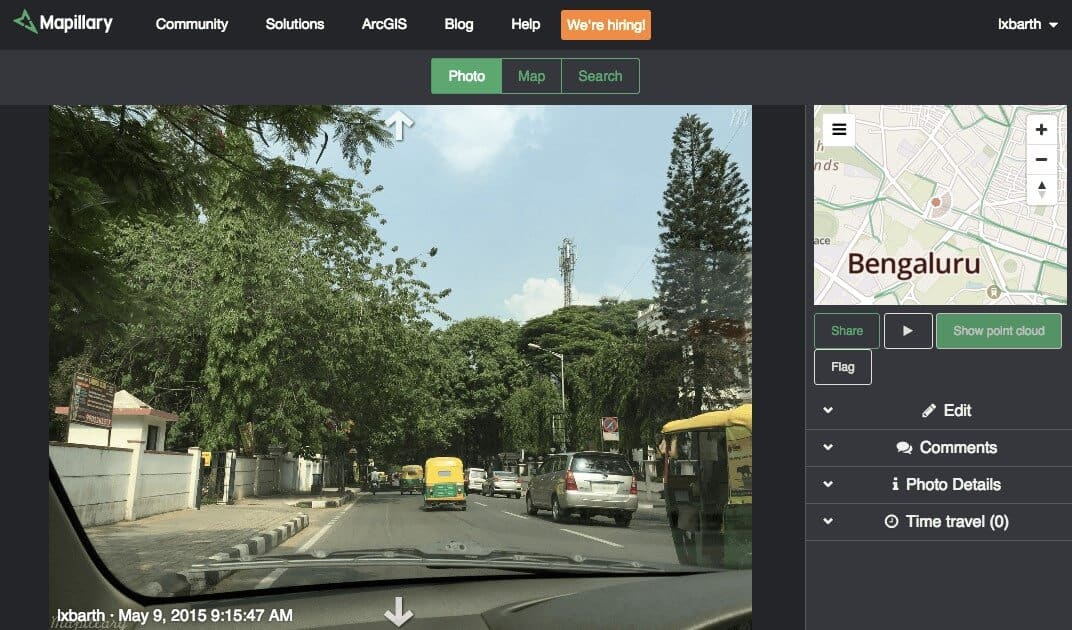Click the speech bubbles Comments icon

(x=904, y=447)
